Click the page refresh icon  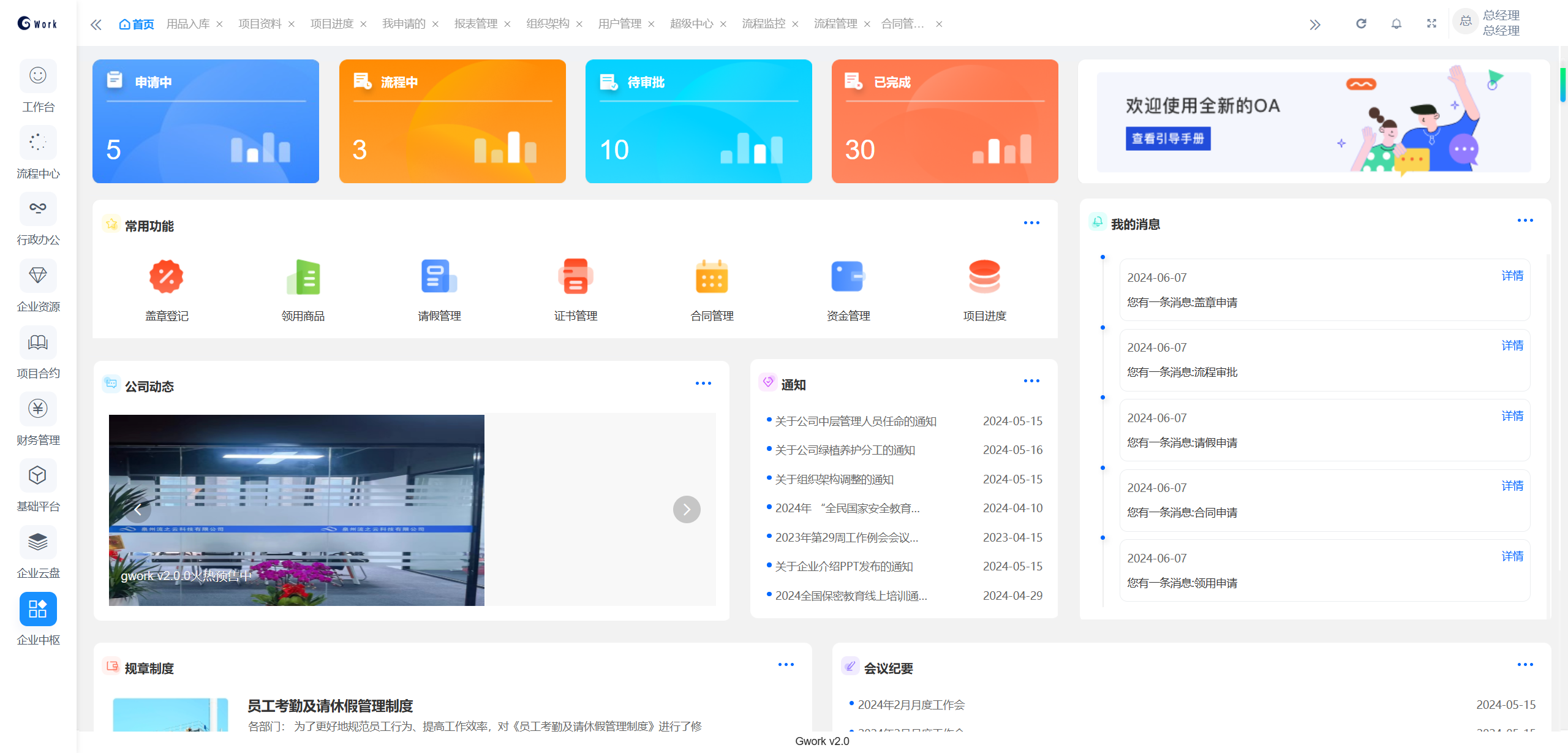[1361, 24]
